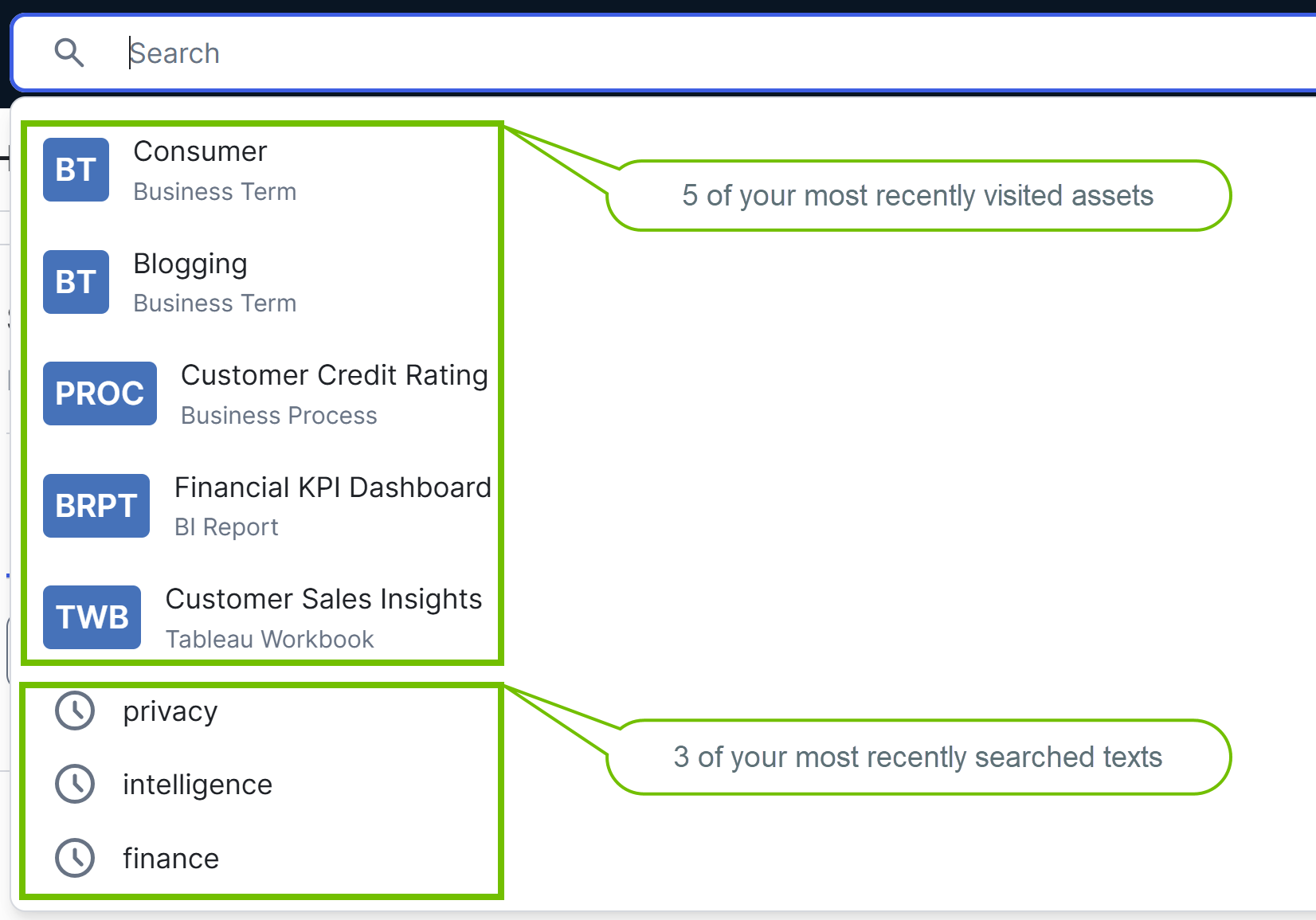Viewport: 1316px width, 920px height.
Task: Open Customer Sales Insights workbook
Action: pyautogui.click(x=323, y=599)
